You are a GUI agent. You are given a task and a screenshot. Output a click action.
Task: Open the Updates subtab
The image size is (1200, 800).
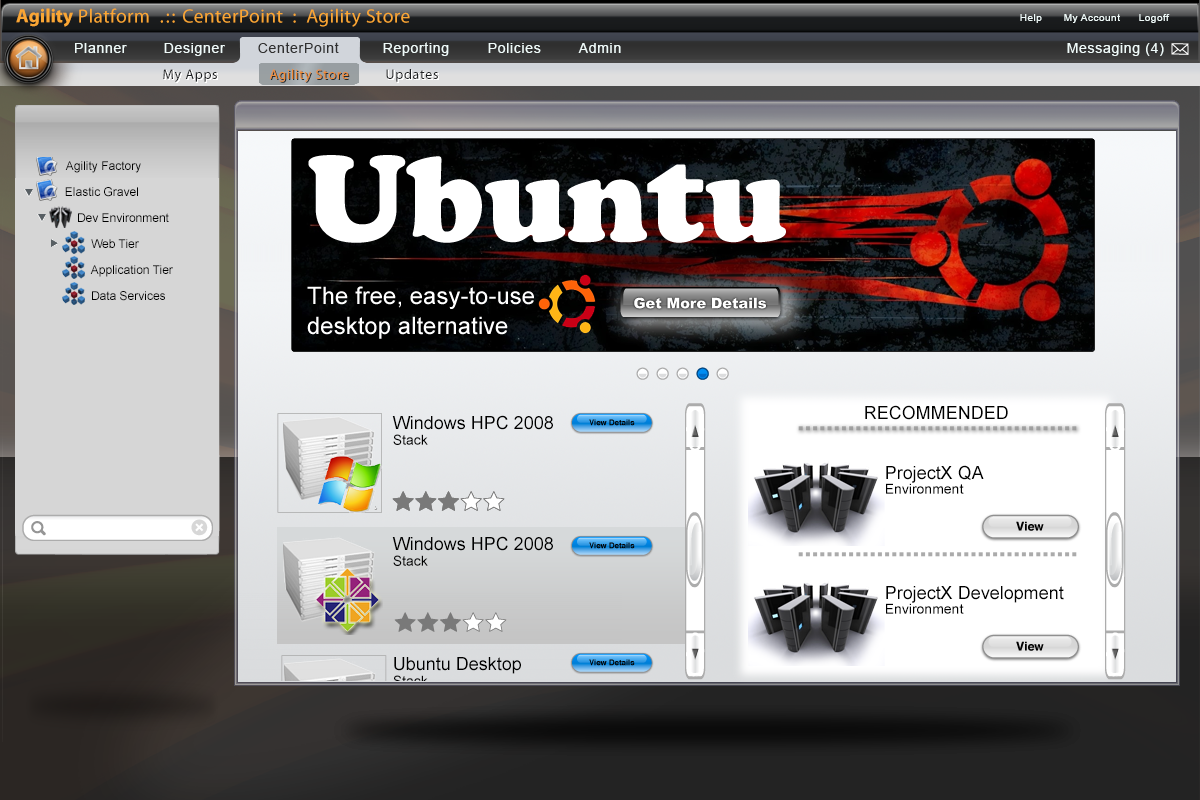(x=412, y=75)
